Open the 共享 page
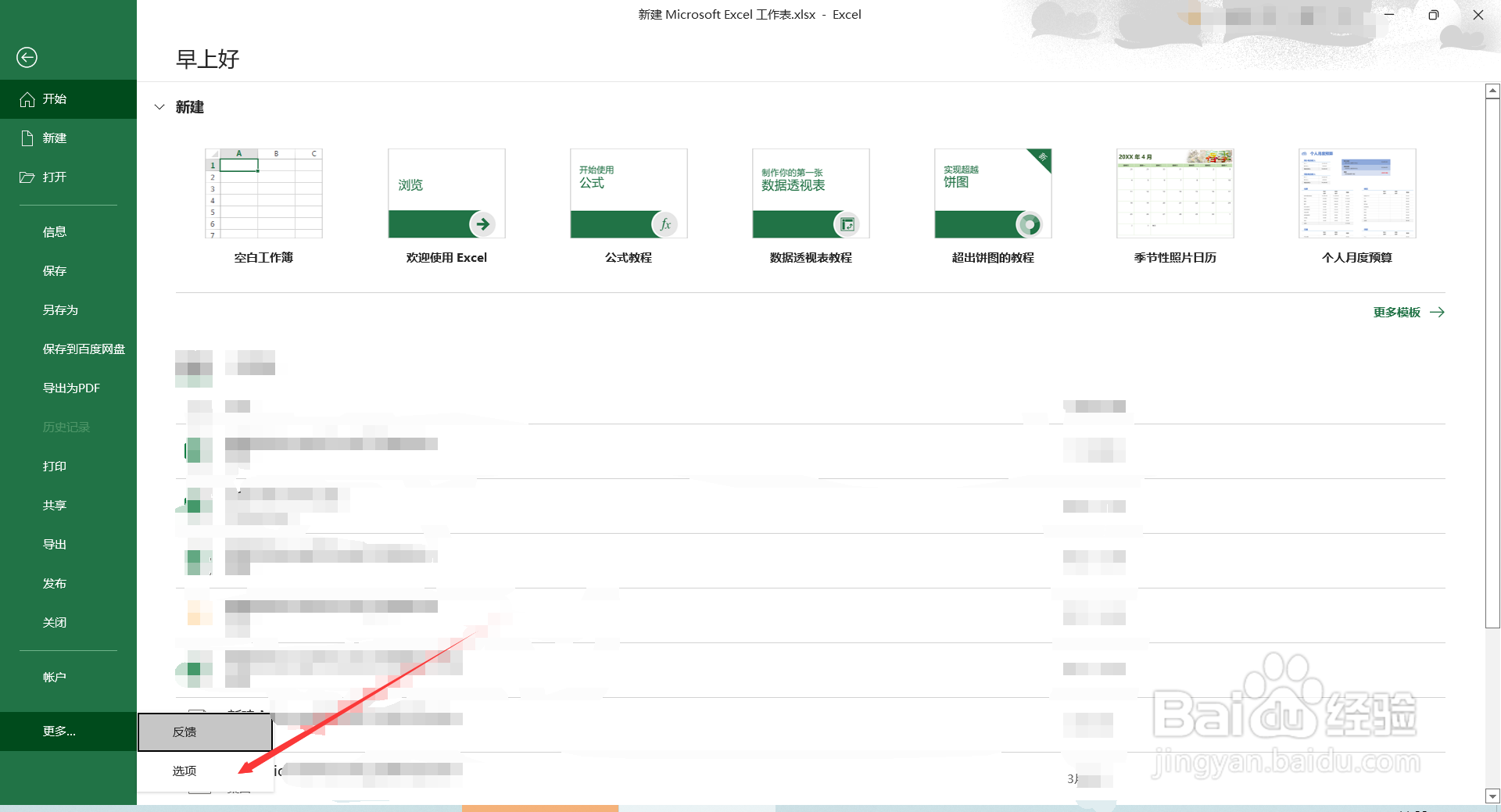 68,506
